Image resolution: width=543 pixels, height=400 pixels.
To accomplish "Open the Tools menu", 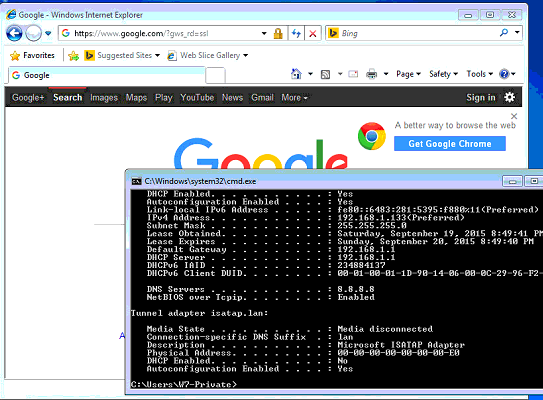I will (x=480, y=74).
